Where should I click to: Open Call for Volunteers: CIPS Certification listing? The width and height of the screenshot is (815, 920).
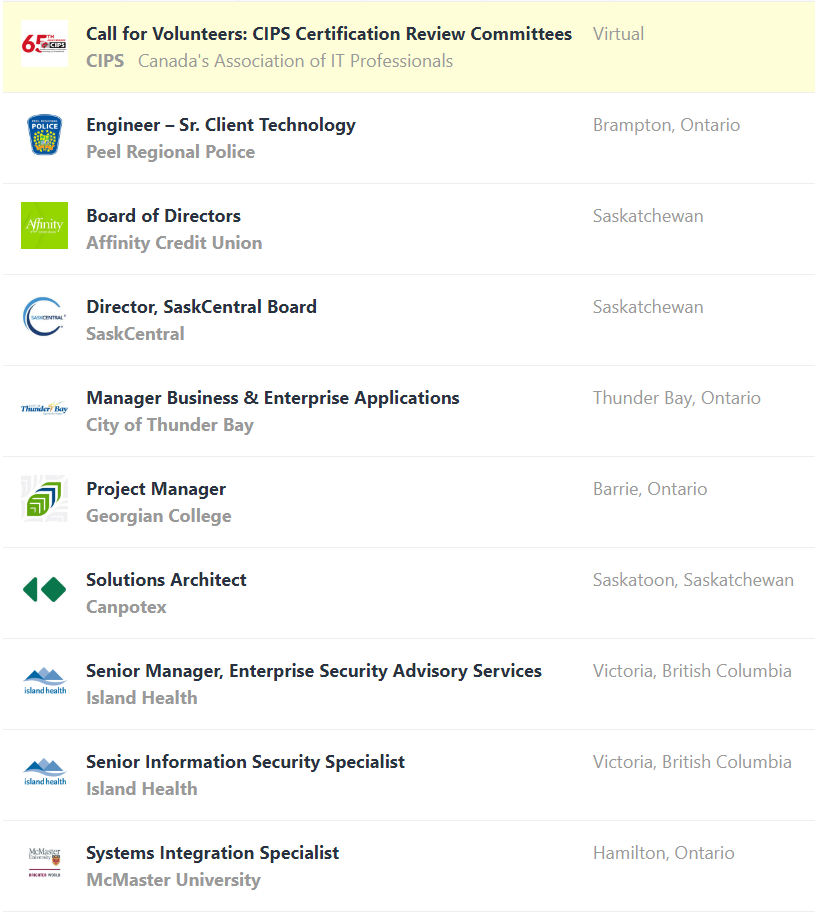(329, 34)
